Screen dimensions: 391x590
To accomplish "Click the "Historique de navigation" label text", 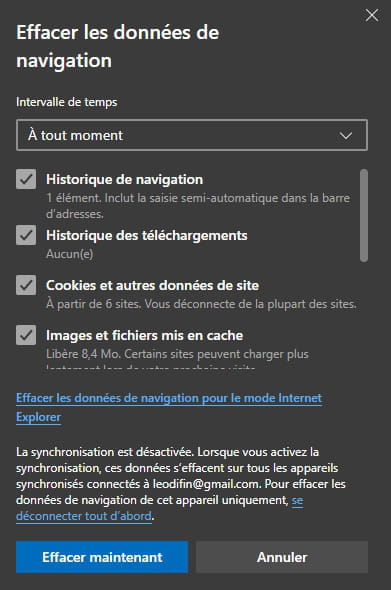I will point(125,179).
